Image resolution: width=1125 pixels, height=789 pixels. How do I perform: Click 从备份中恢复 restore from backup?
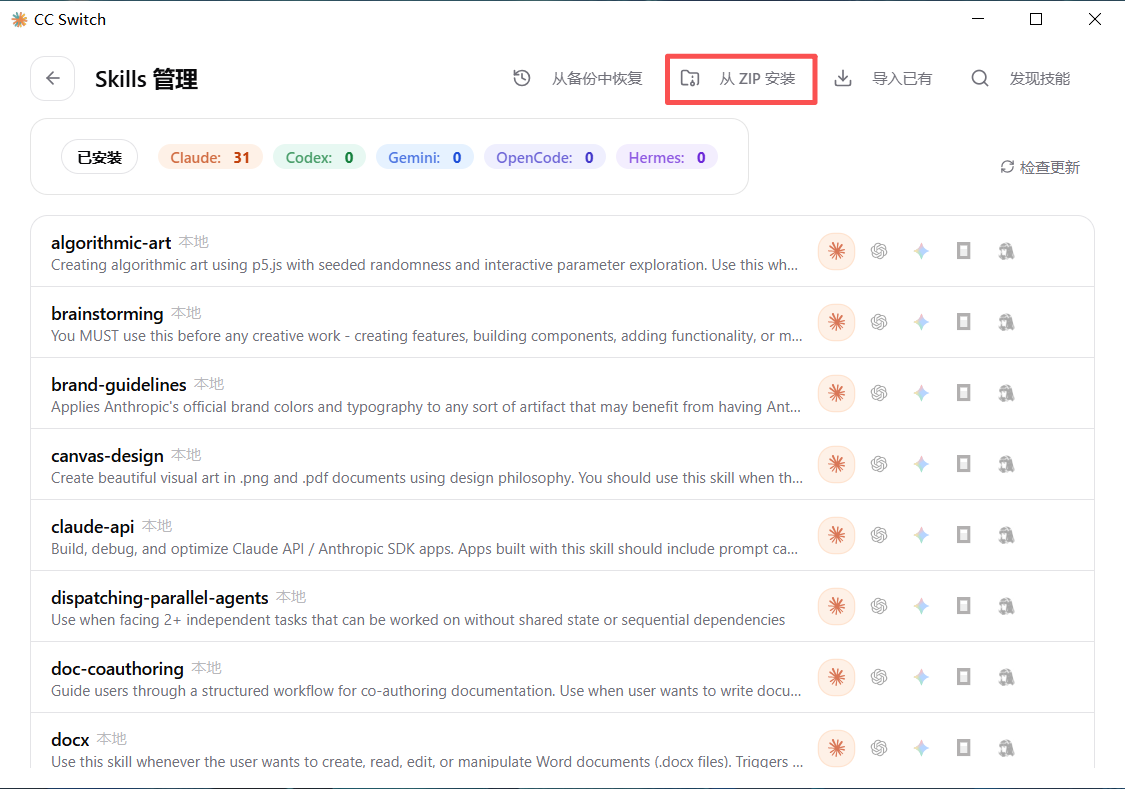pos(578,78)
